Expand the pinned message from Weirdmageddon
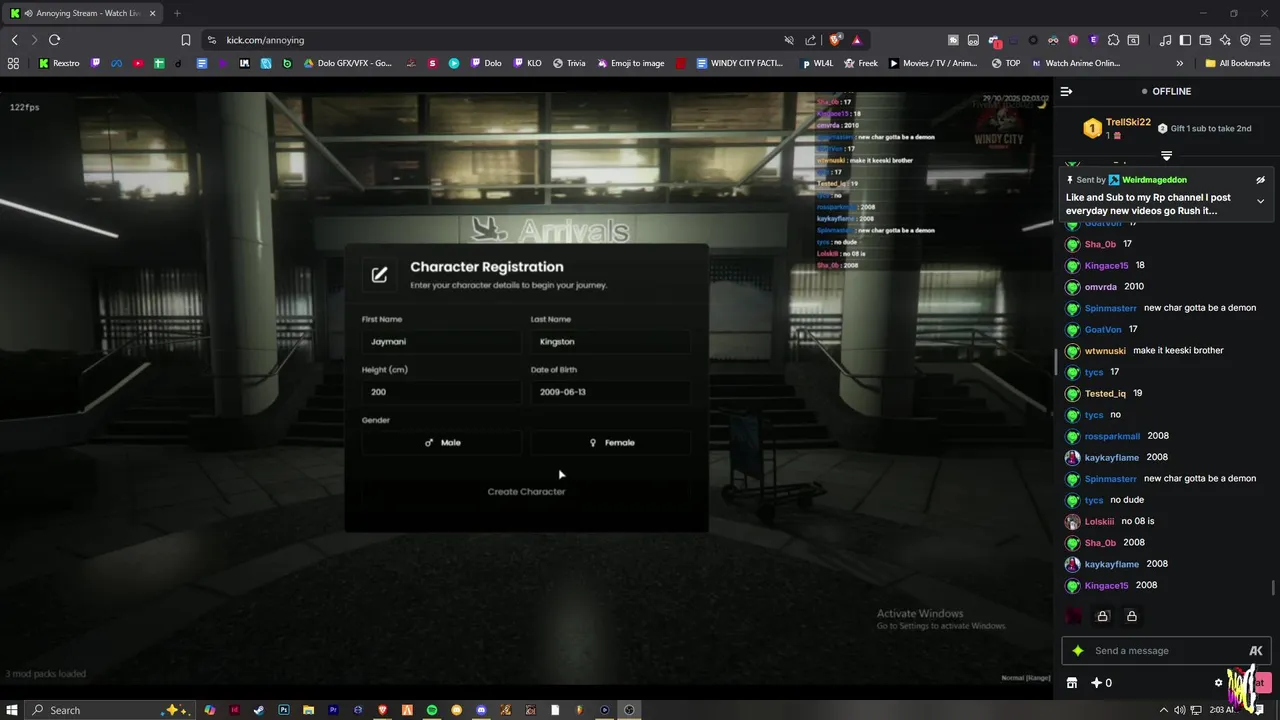This screenshot has width=1280, height=720. [1260, 201]
